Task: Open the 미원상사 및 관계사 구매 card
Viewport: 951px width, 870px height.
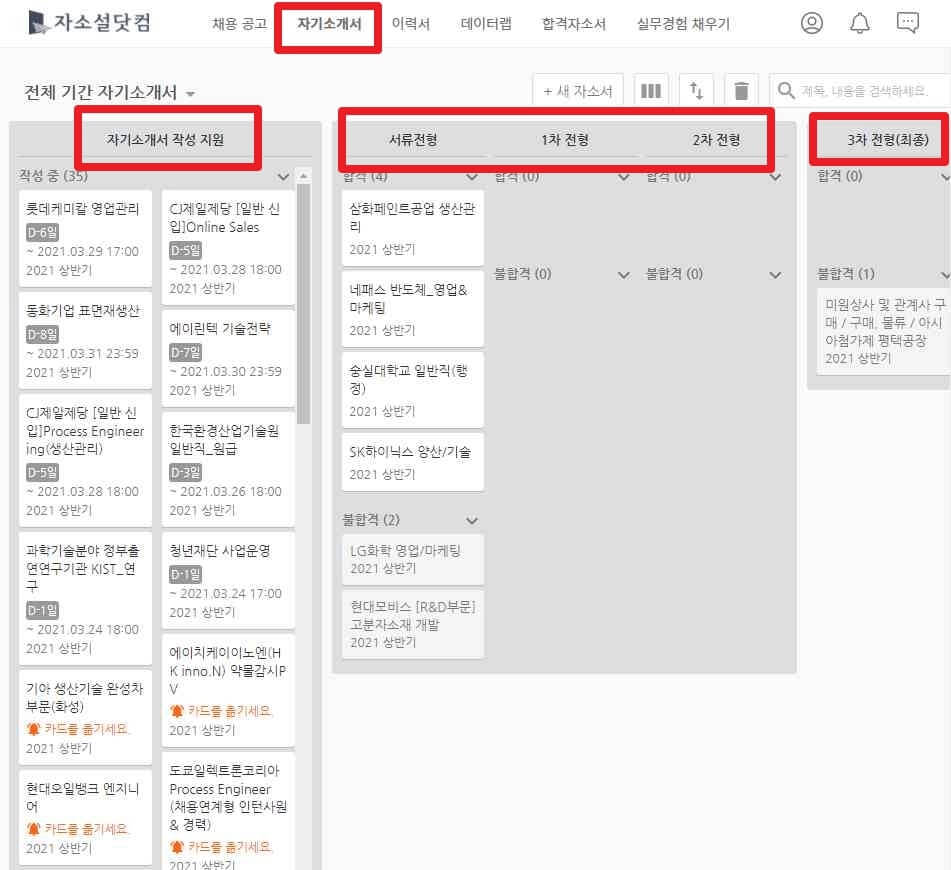Action: pyautogui.click(x=884, y=331)
